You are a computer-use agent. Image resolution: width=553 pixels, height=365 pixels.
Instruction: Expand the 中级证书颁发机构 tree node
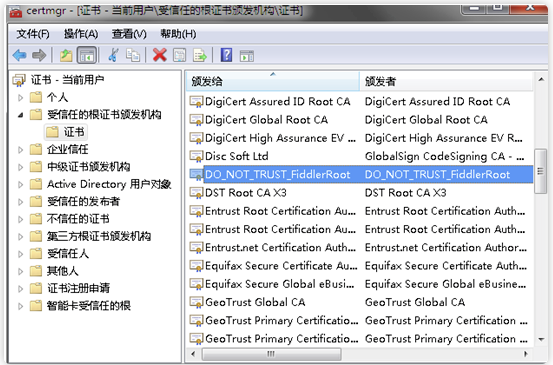pyautogui.click(x=20, y=167)
